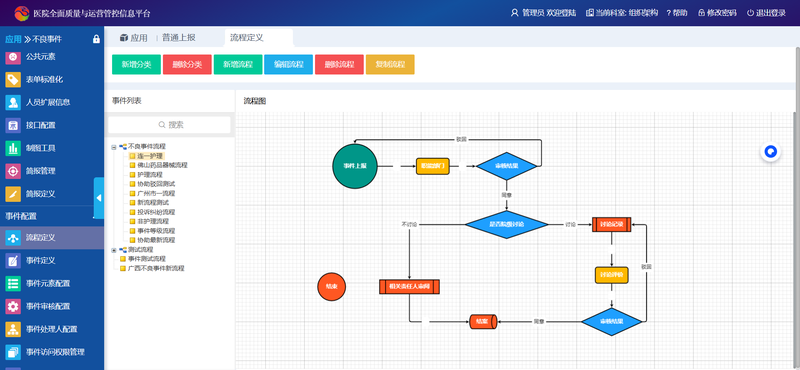Click the 修改密码 lock icon
The height and width of the screenshot is (370, 800).
[702, 13]
